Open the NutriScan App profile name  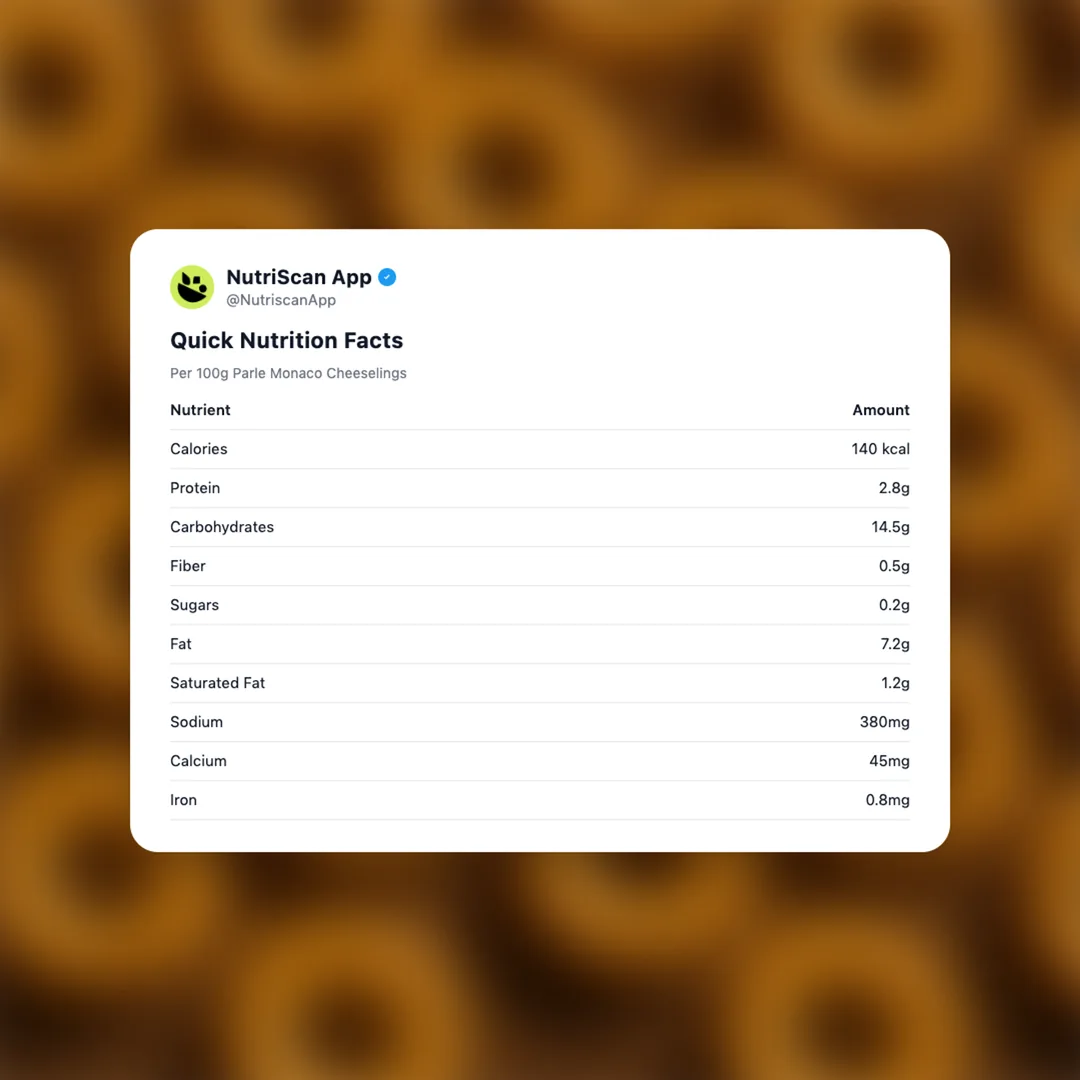(298, 277)
